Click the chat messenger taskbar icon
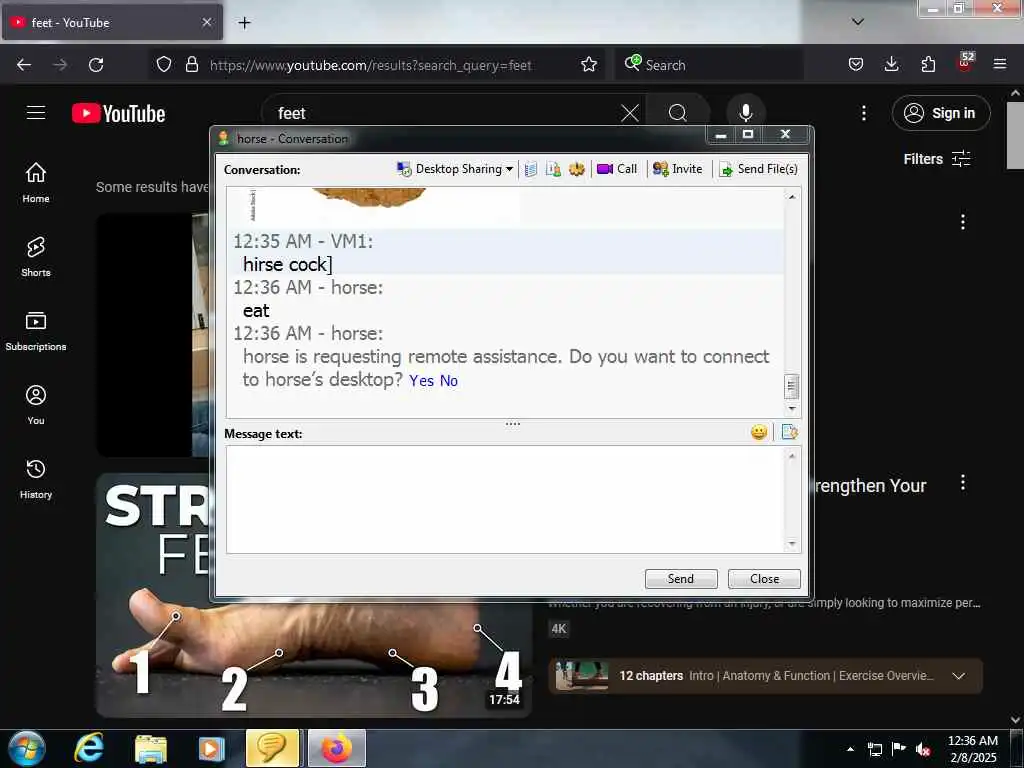 [272, 748]
